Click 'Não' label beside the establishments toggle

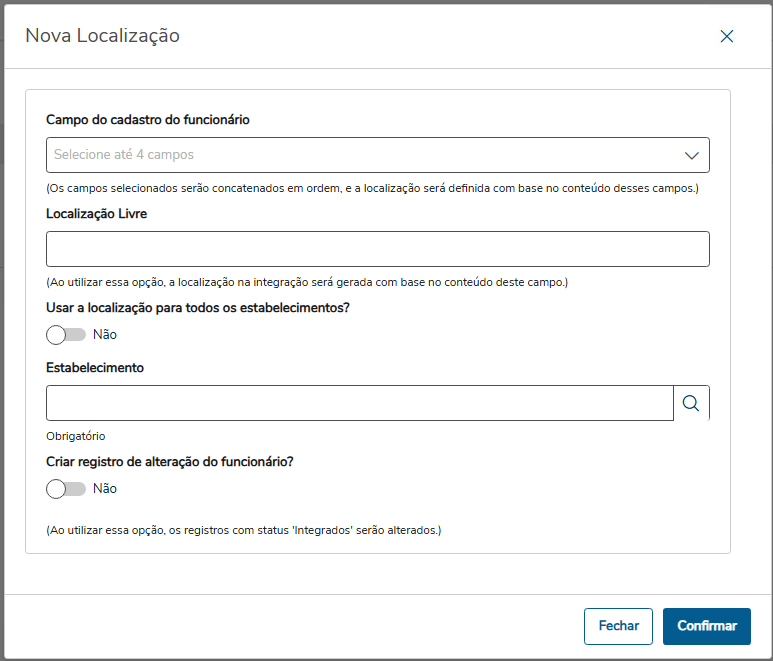point(105,334)
